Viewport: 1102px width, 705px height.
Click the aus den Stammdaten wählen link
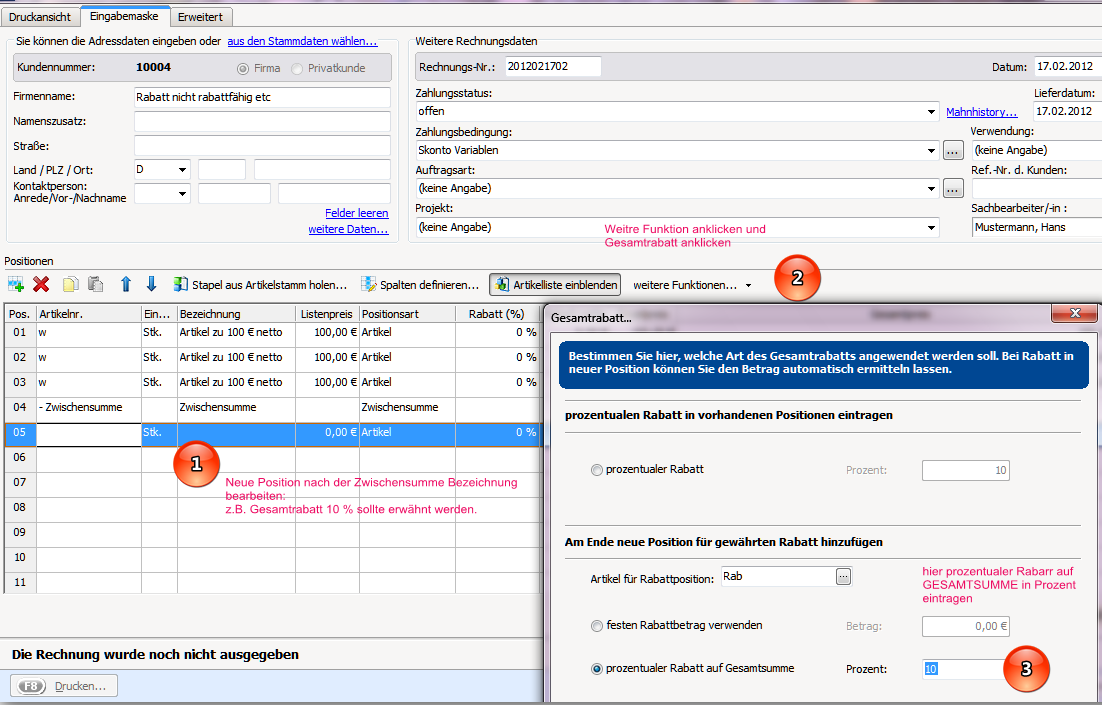pyautogui.click(x=302, y=41)
